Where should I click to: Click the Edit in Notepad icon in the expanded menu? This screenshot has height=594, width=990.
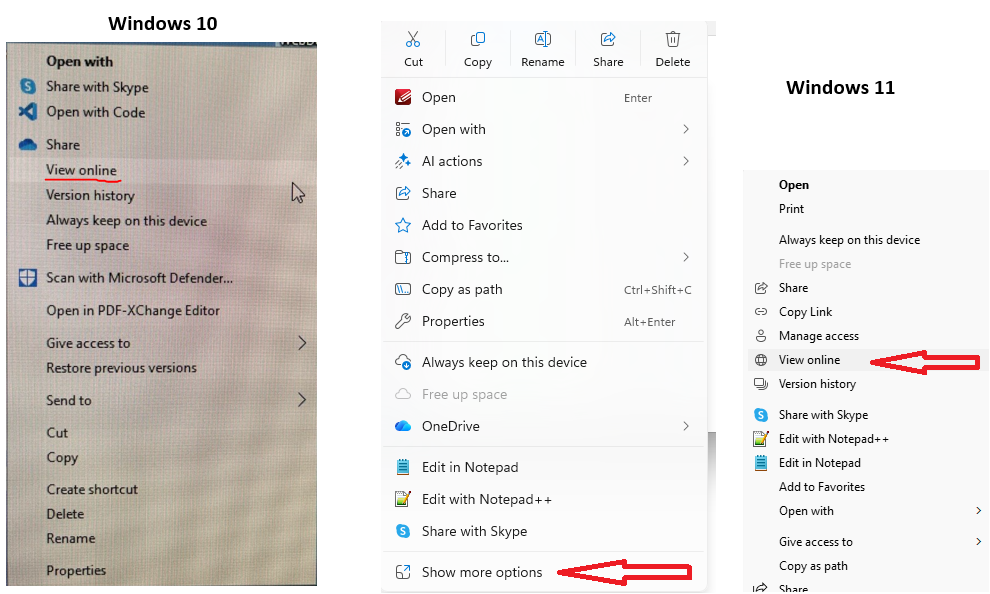(761, 463)
